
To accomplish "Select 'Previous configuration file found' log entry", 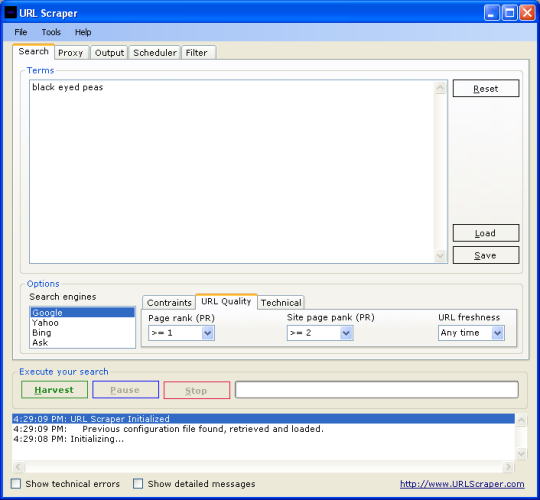I will [263, 429].
